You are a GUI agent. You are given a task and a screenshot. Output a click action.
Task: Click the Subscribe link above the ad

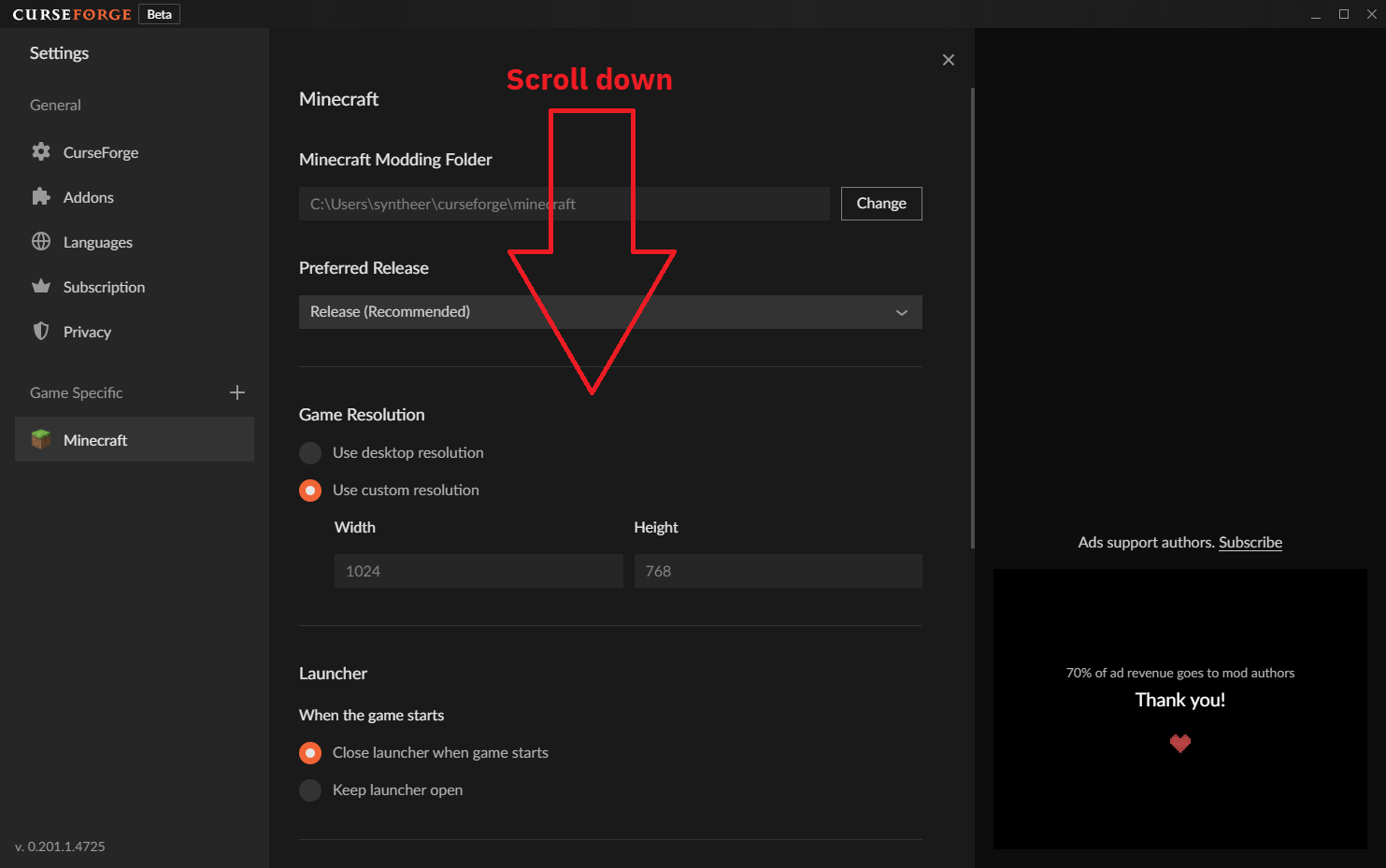point(1250,542)
